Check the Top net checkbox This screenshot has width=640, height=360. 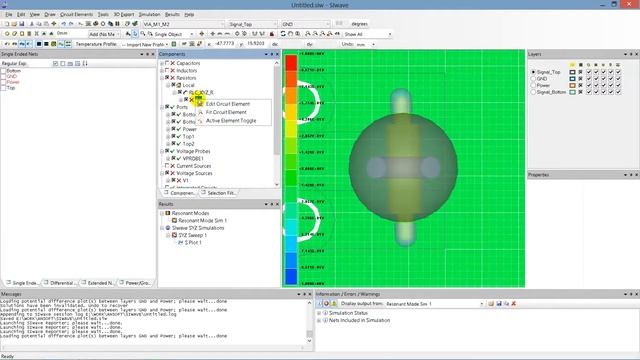[3, 88]
